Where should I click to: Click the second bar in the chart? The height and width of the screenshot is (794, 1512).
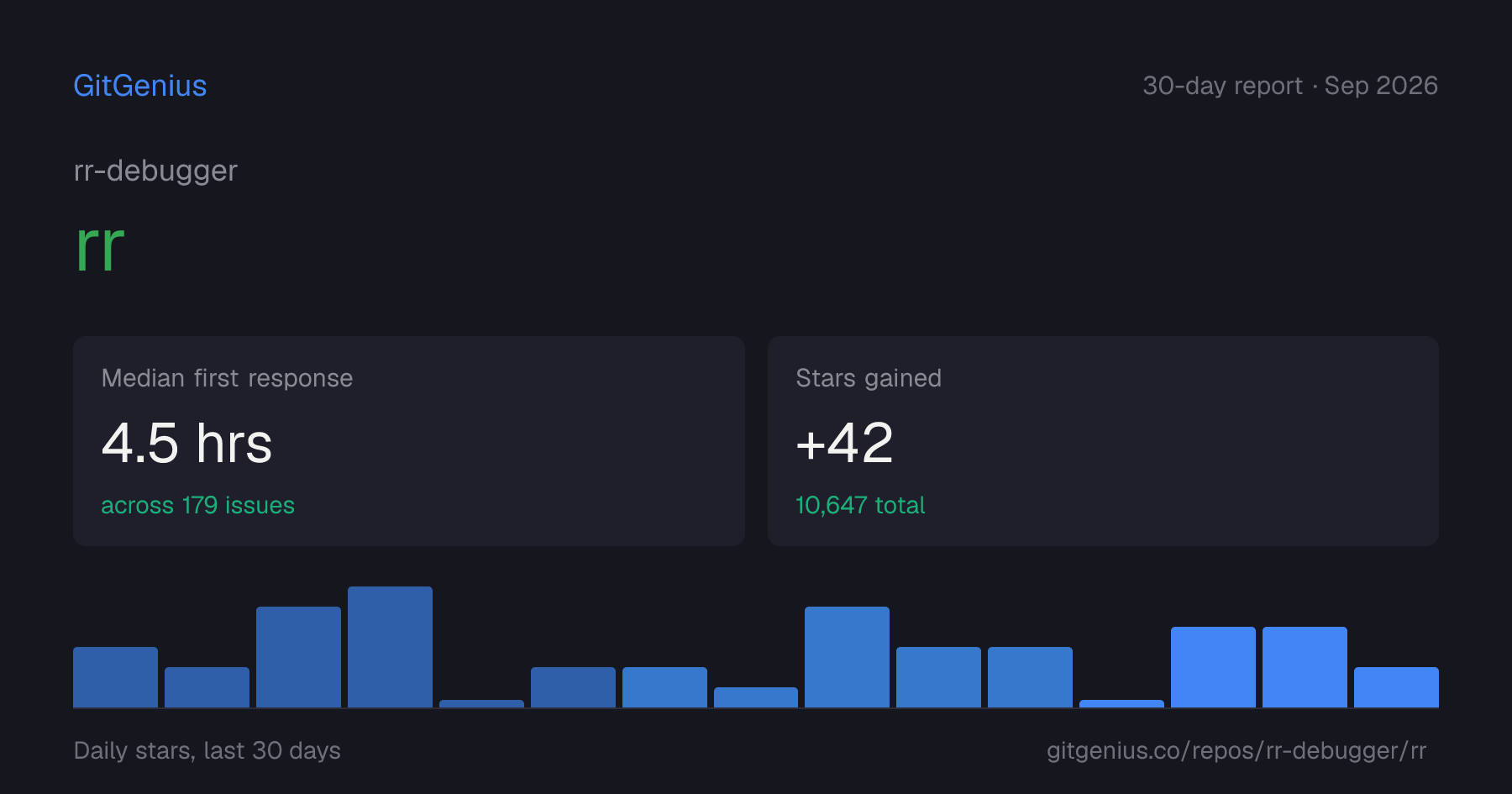207,687
